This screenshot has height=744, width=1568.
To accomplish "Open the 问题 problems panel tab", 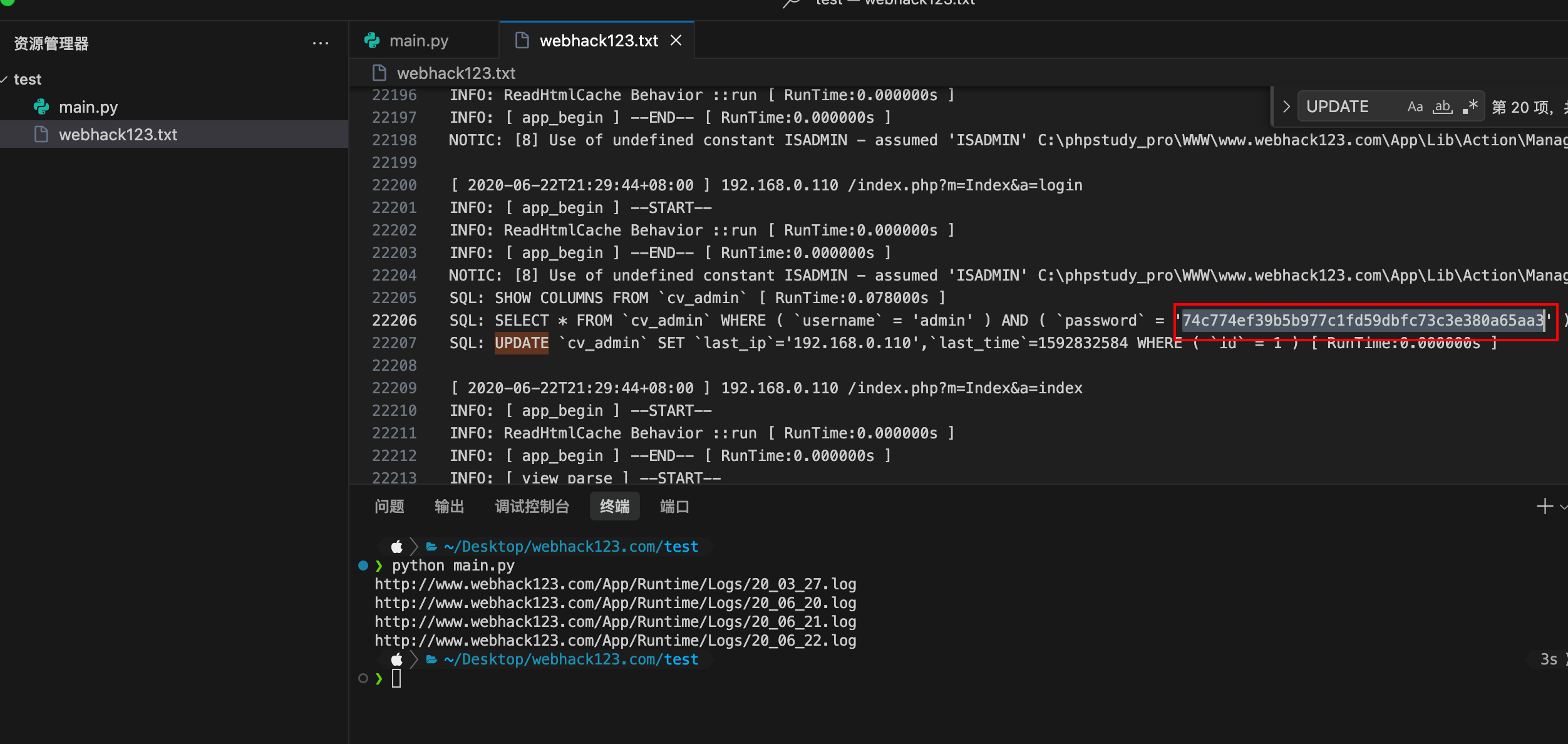I will [x=389, y=506].
